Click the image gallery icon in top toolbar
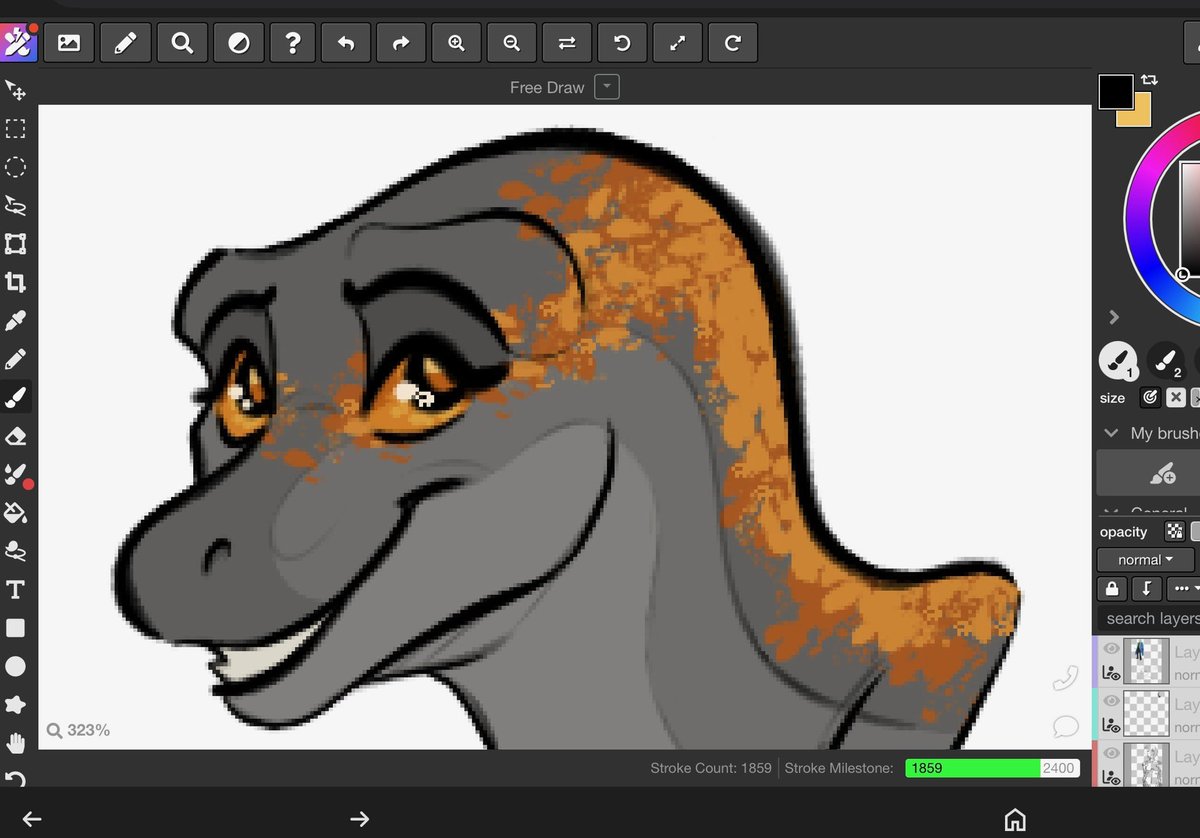 pyautogui.click(x=69, y=43)
